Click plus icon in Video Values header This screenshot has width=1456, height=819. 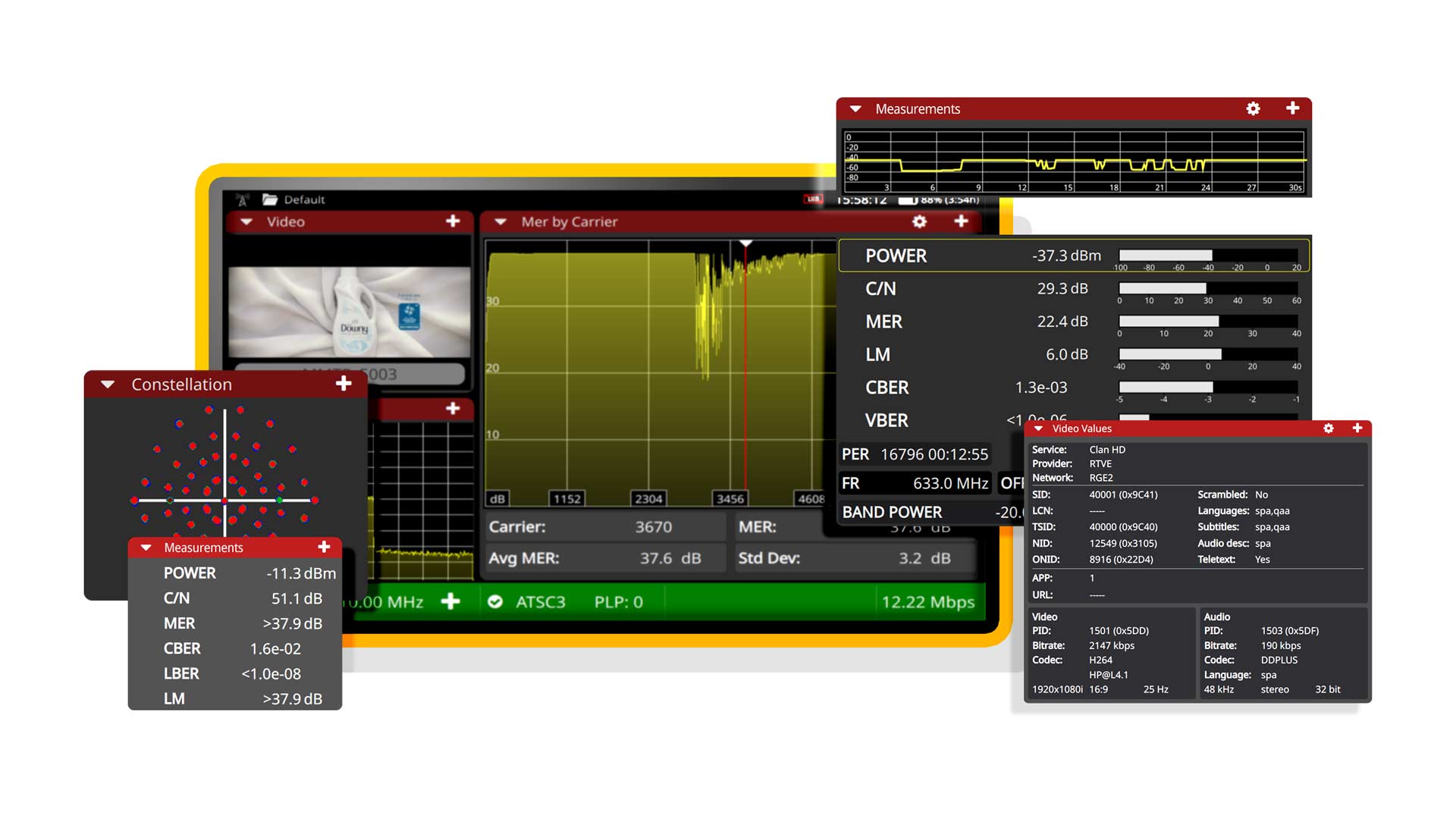click(x=1357, y=428)
